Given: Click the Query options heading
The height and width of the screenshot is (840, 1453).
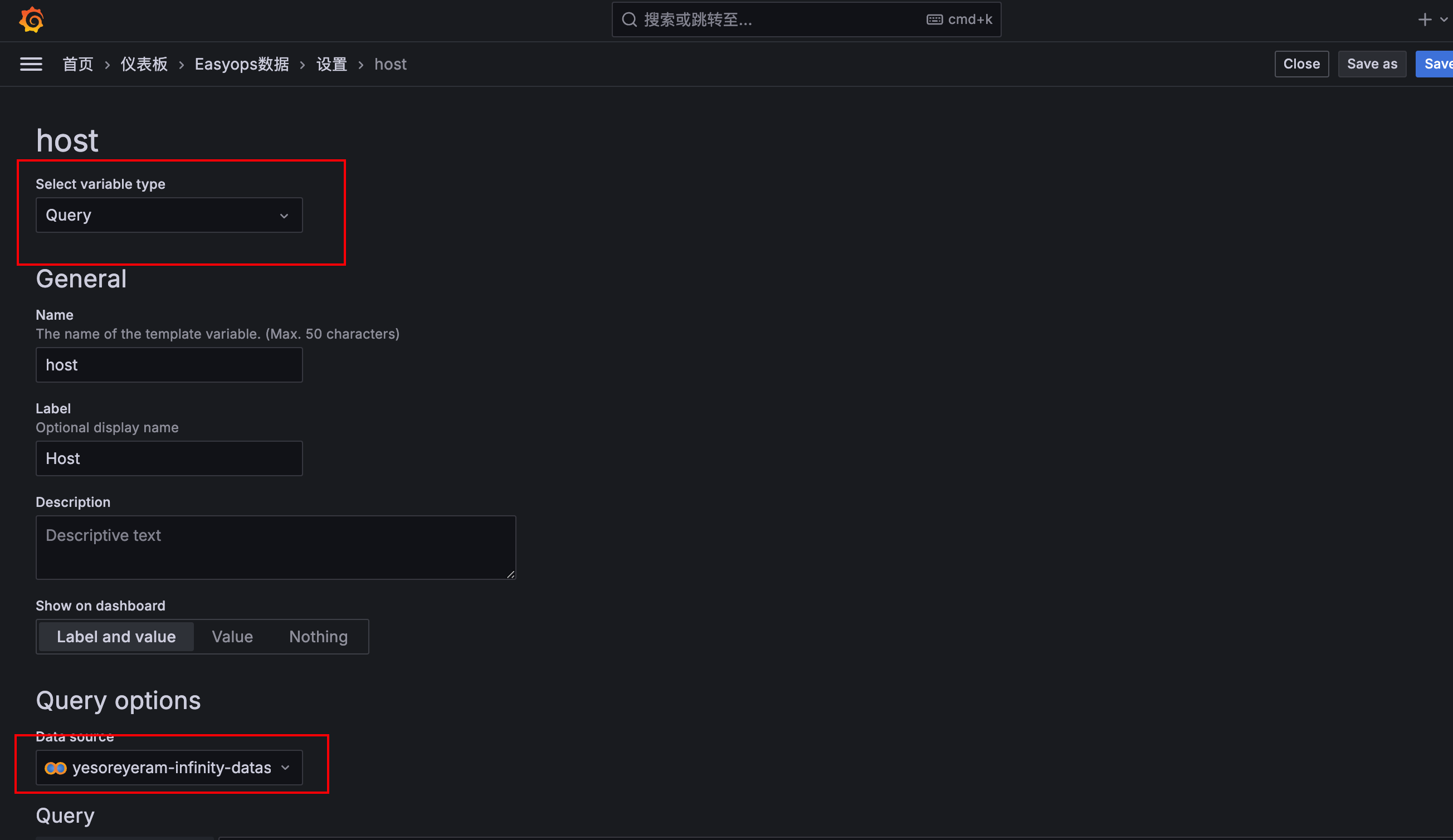Looking at the screenshot, I should (x=118, y=701).
